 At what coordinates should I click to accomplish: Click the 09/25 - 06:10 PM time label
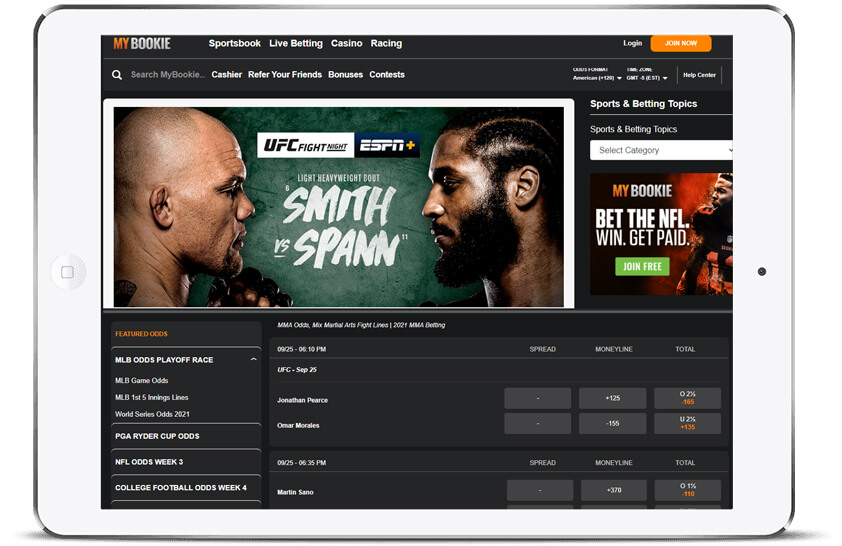click(x=301, y=350)
